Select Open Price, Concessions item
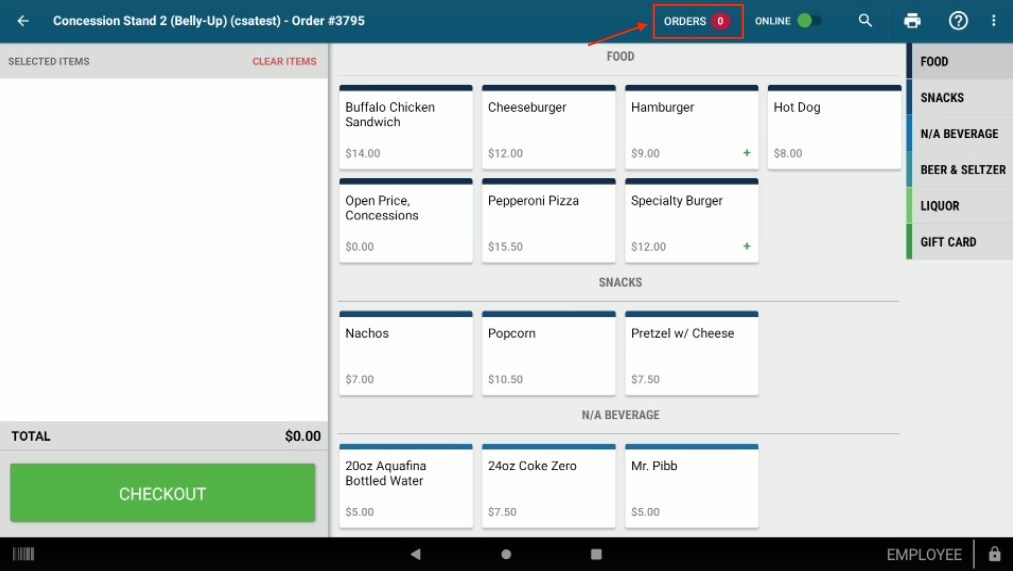This screenshot has width=1013, height=571. (x=406, y=220)
